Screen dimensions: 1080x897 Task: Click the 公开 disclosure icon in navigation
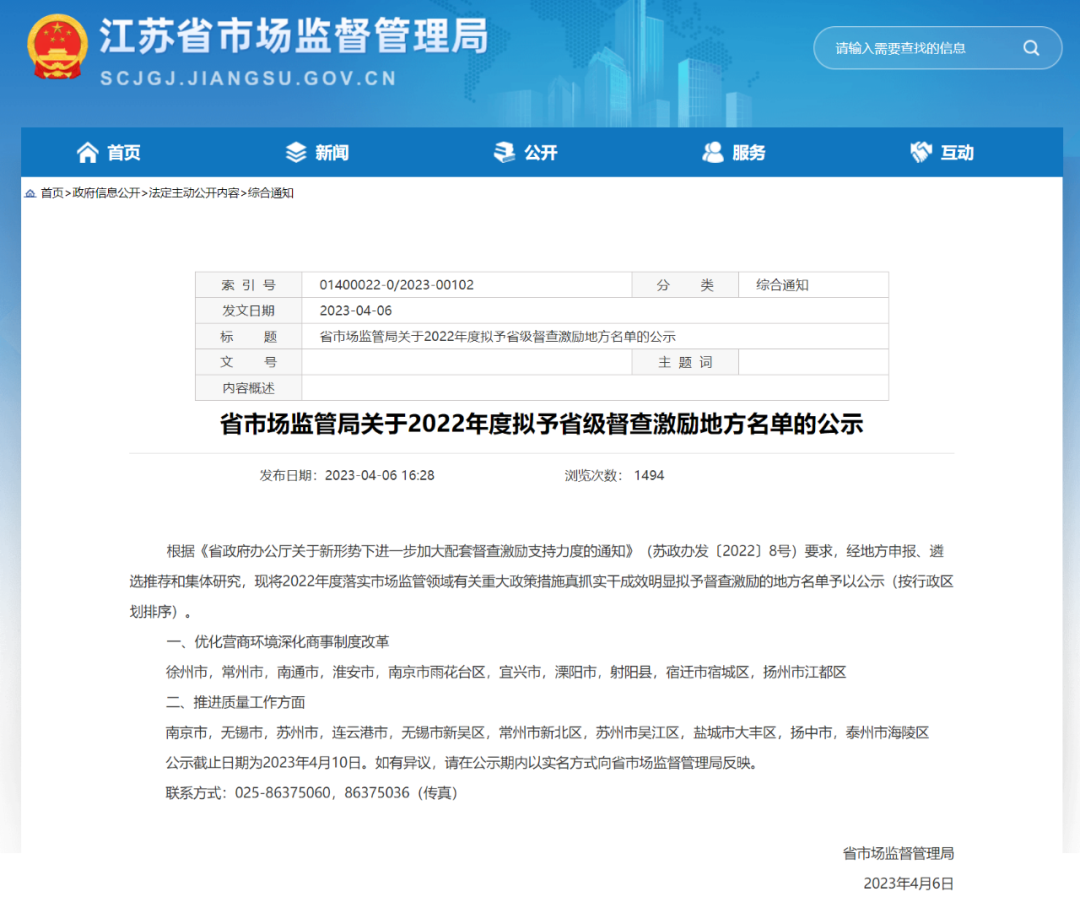[x=505, y=152]
